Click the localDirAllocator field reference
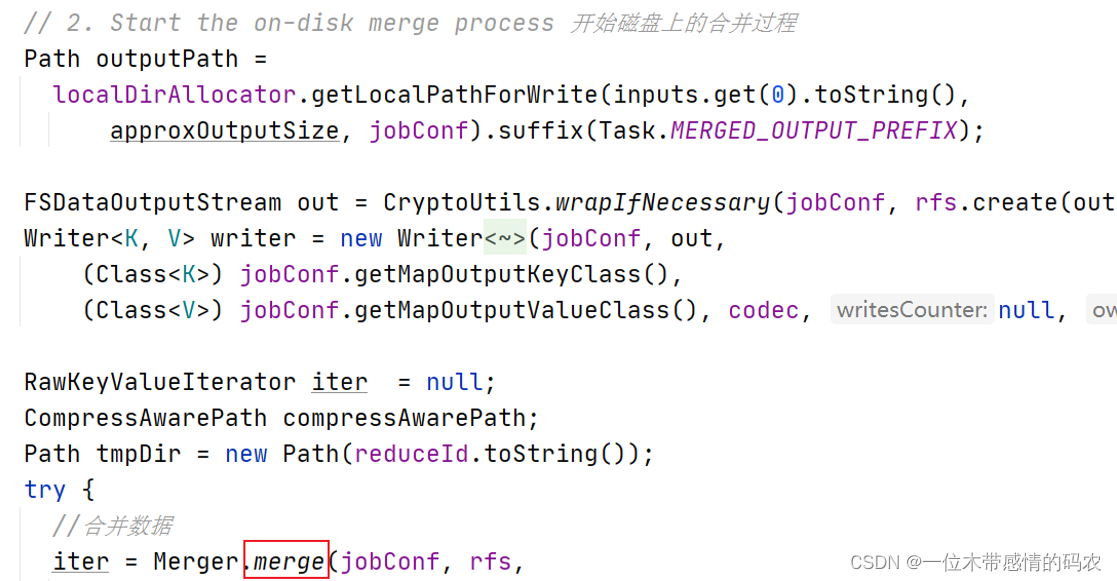Viewport: 1117px width, 581px height. pos(175,95)
